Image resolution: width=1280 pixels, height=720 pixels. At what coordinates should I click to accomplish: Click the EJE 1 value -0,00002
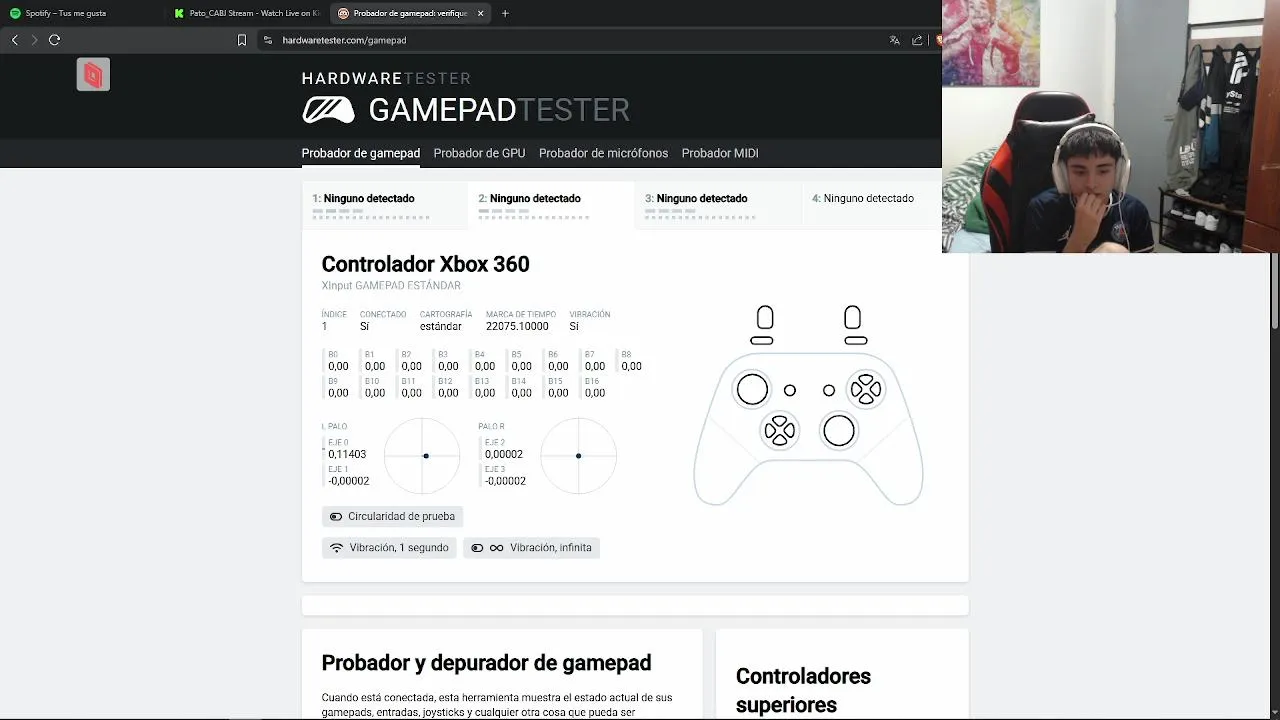coord(349,481)
